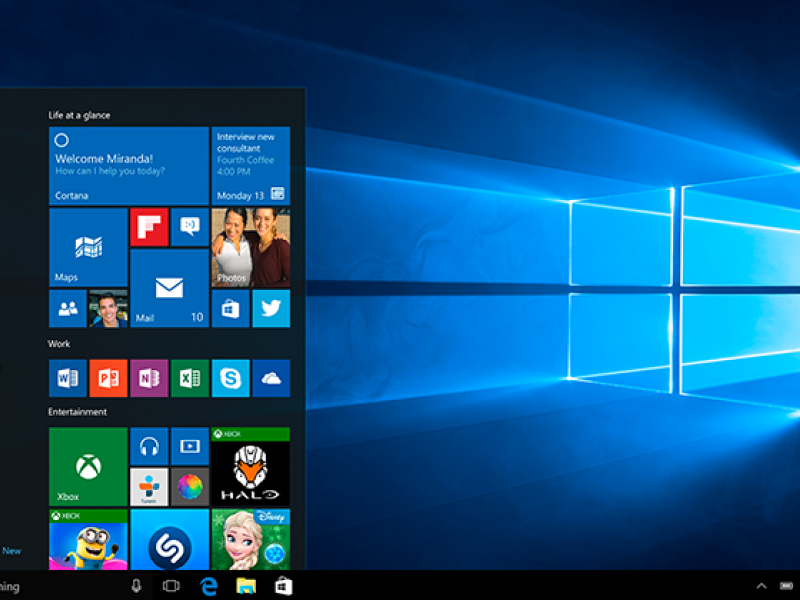
Task: Open the Twitter tile
Action: click(x=270, y=309)
